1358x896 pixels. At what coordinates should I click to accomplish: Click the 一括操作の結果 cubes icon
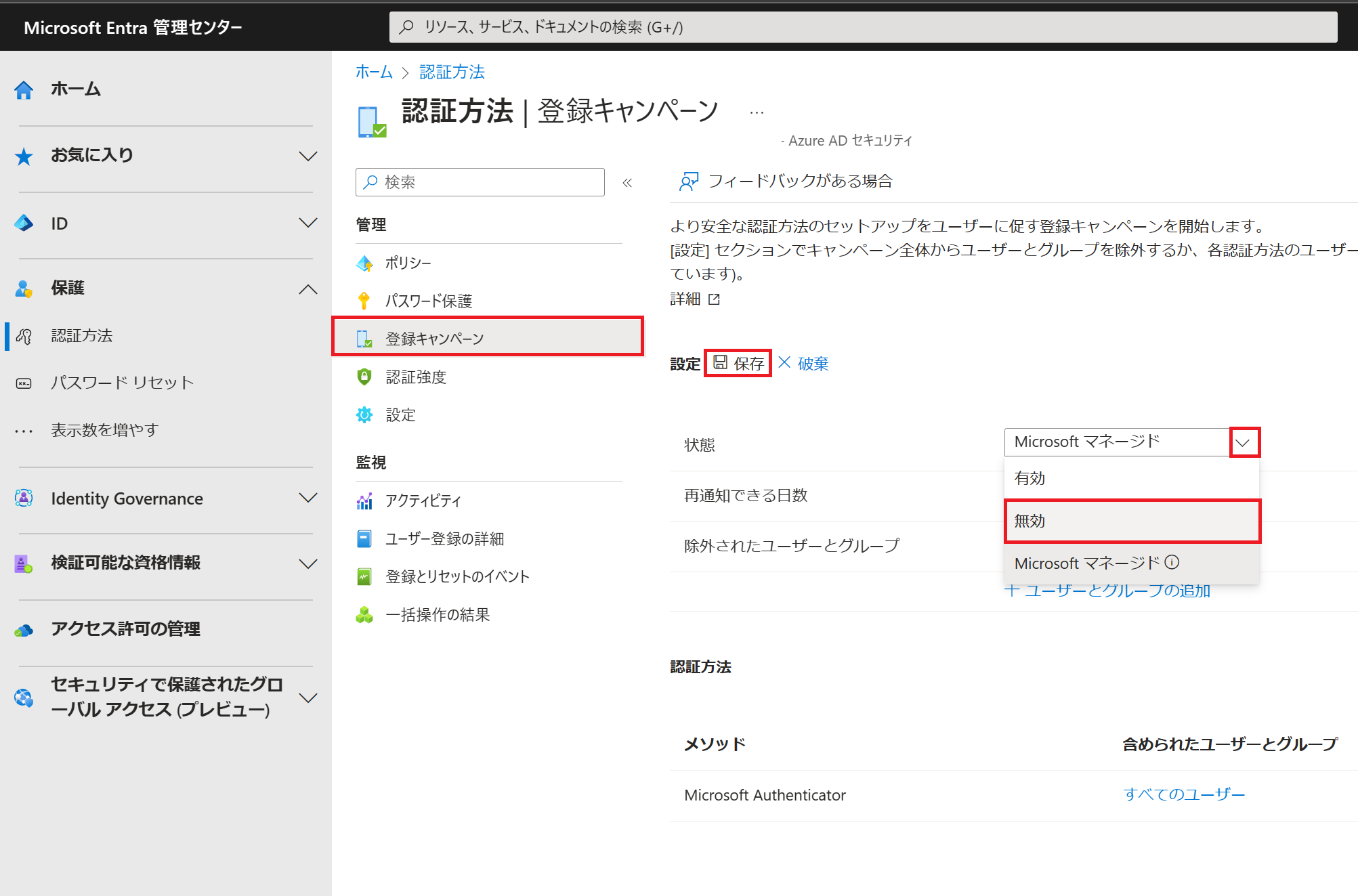point(364,615)
